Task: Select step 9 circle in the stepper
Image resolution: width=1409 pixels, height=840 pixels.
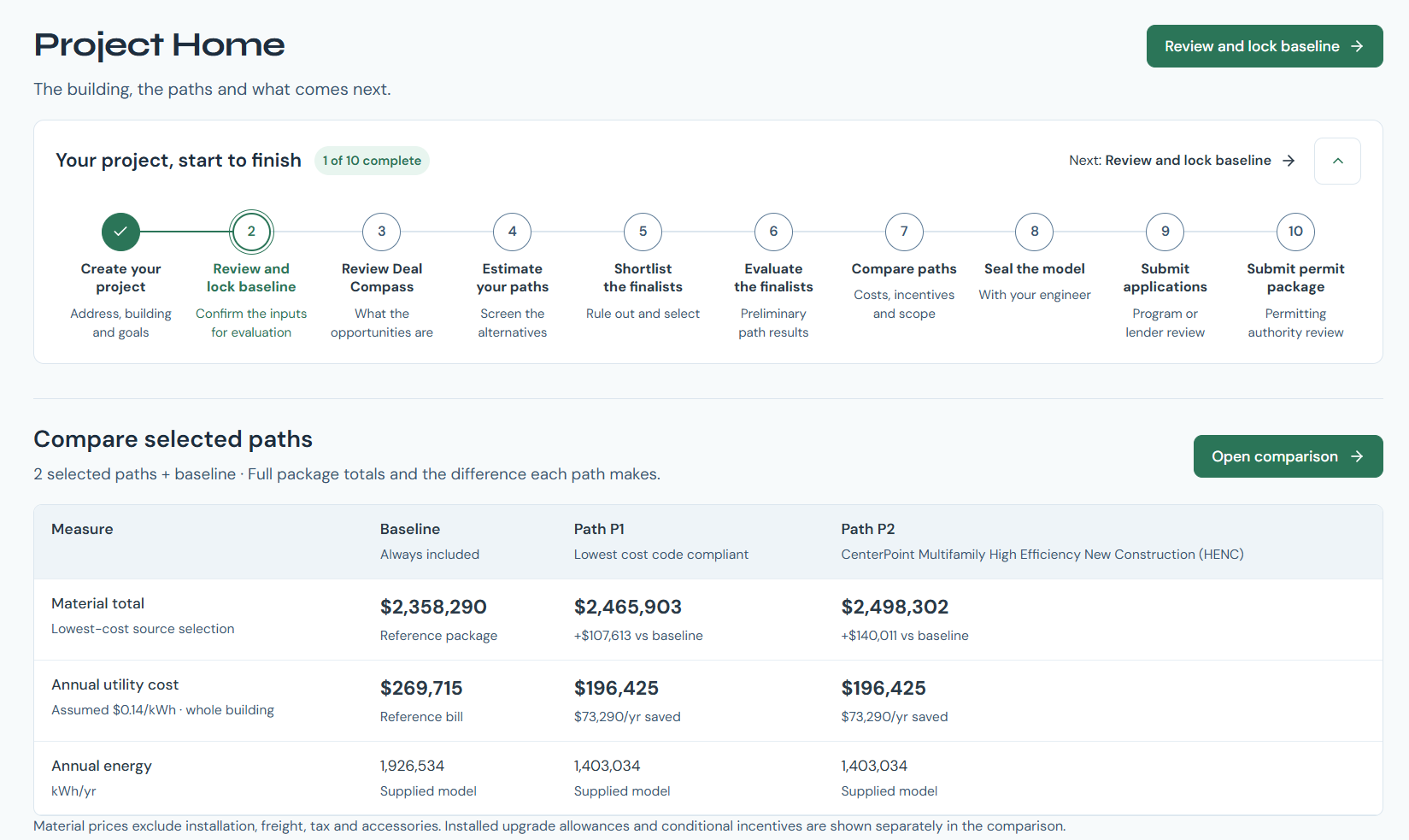Action: point(1165,232)
